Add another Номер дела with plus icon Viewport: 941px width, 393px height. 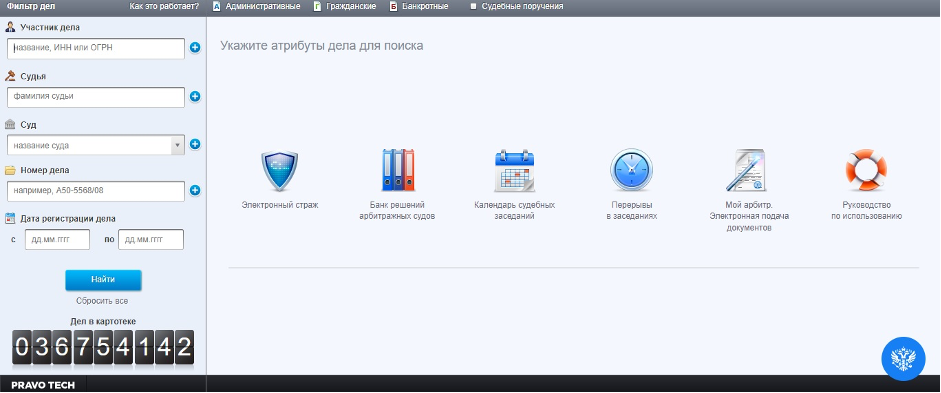(x=195, y=190)
